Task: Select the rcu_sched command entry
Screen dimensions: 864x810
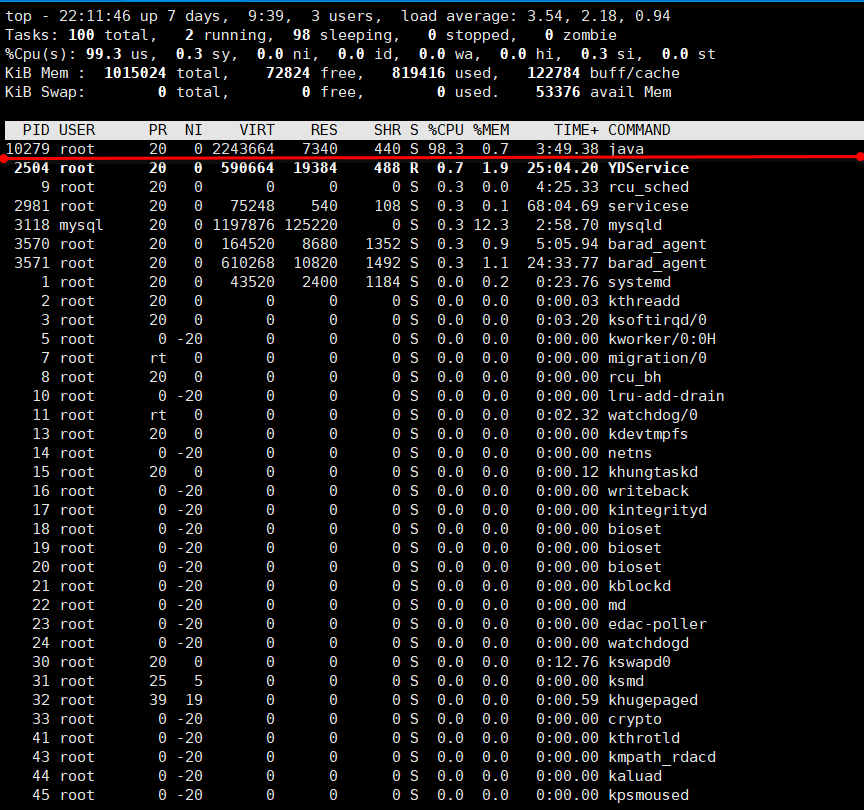Action: coord(649,187)
